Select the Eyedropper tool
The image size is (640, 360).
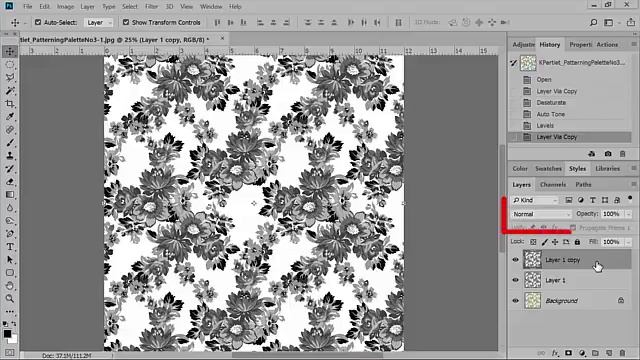[10, 117]
